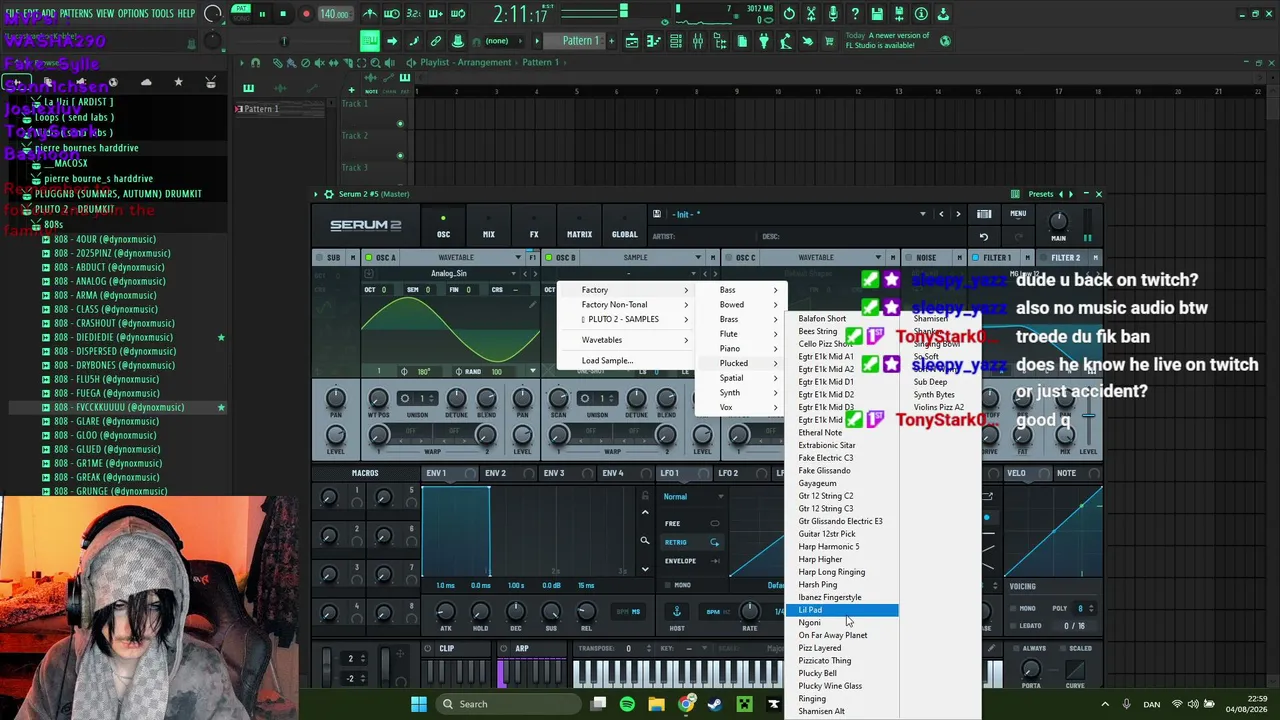The width and height of the screenshot is (1280, 720).
Task: Pause playback in FL Studio transport
Action: (262, 14)
